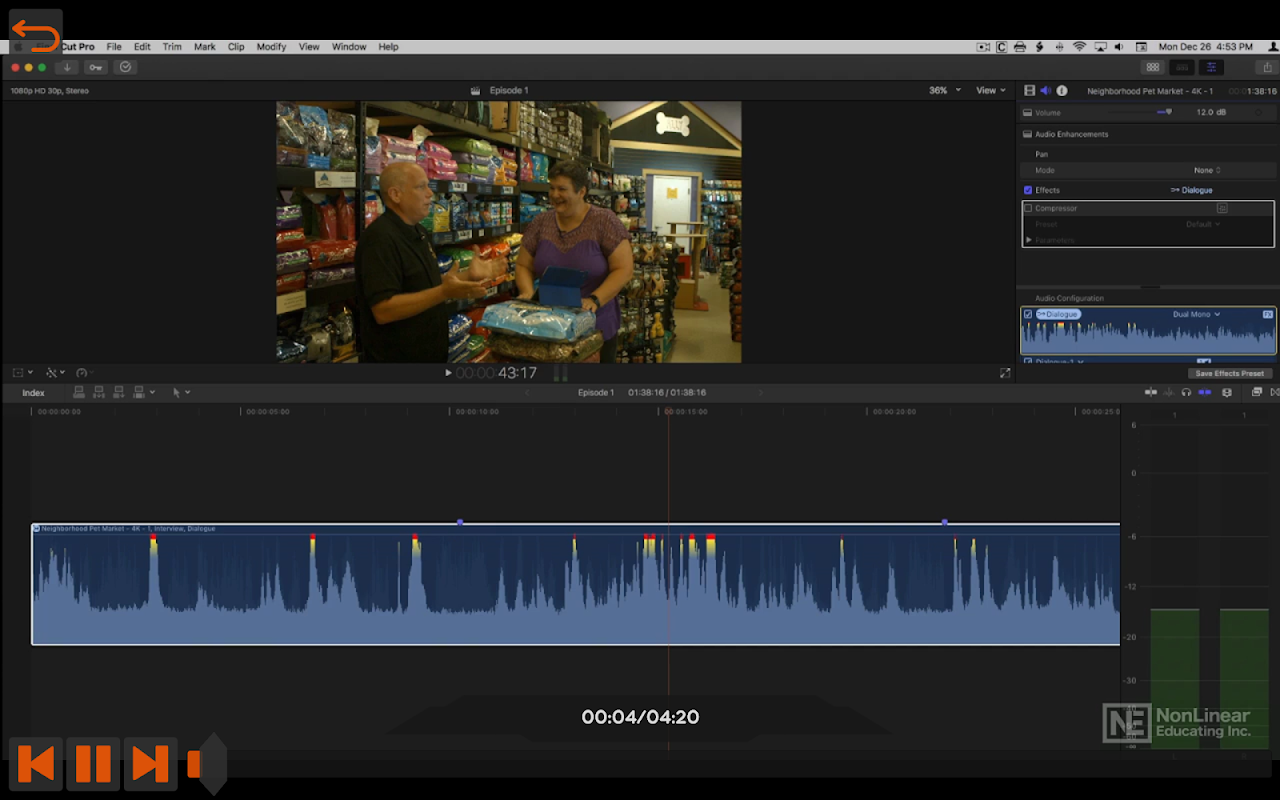Click the Save Effects Preset button
Viewport: 1280px width, 800px height.
click(1229, 373)
